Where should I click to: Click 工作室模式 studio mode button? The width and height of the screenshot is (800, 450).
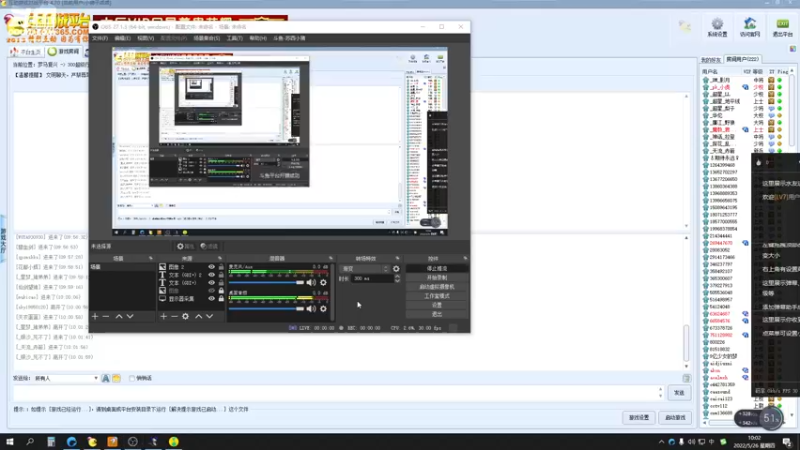(x=437, y=296)
